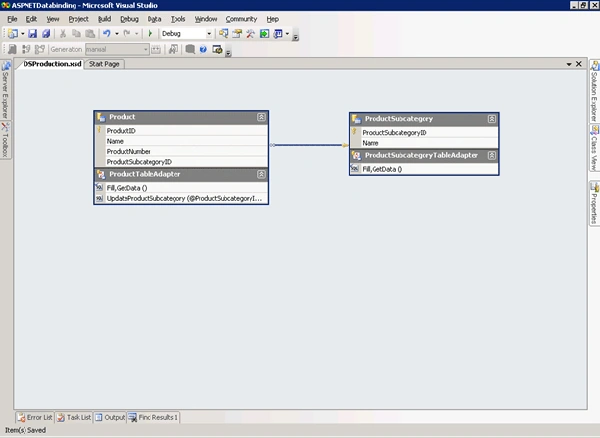Undo the last action
Screen dimensions: 600x438
107,34
